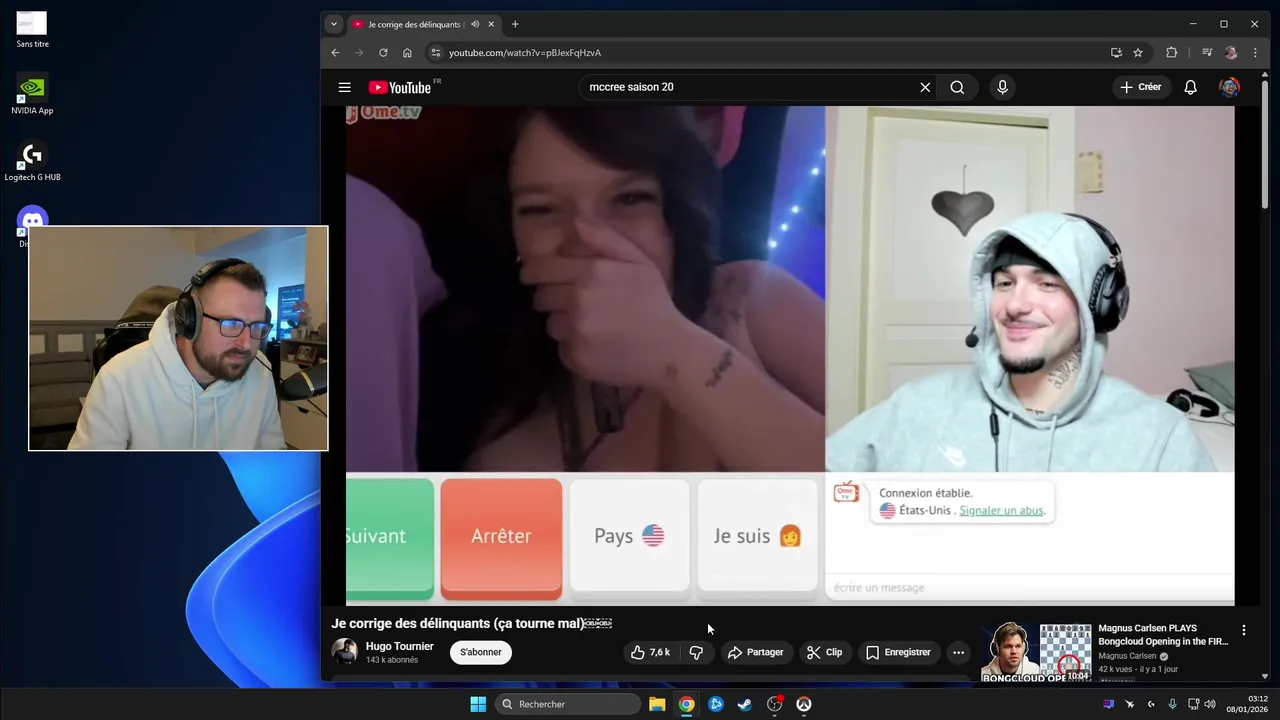
Task: Open the media controls in Chrome toolbar
Action: pyautogui.click(x=1207, y=52)
